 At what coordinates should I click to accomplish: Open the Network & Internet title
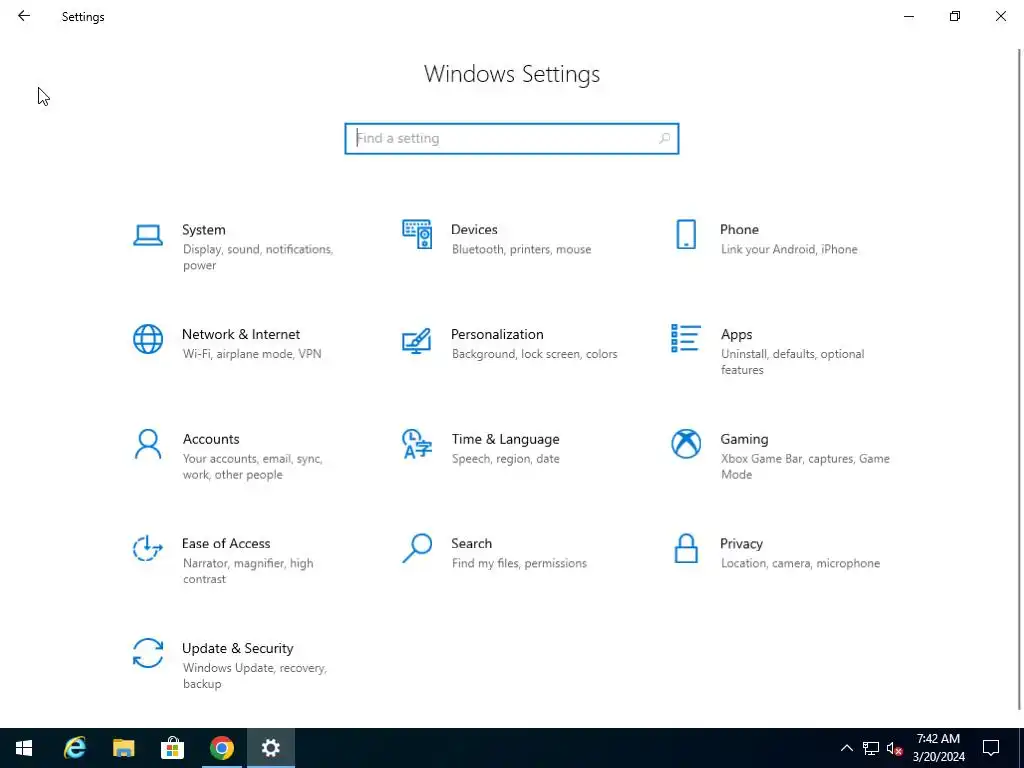coord(241,334)
